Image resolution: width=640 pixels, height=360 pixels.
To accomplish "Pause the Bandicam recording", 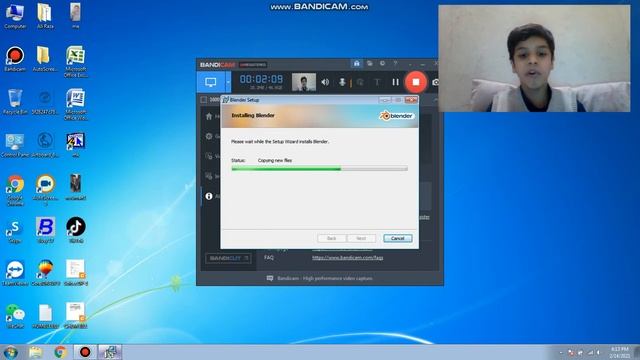I will click(x=395, y=82).
